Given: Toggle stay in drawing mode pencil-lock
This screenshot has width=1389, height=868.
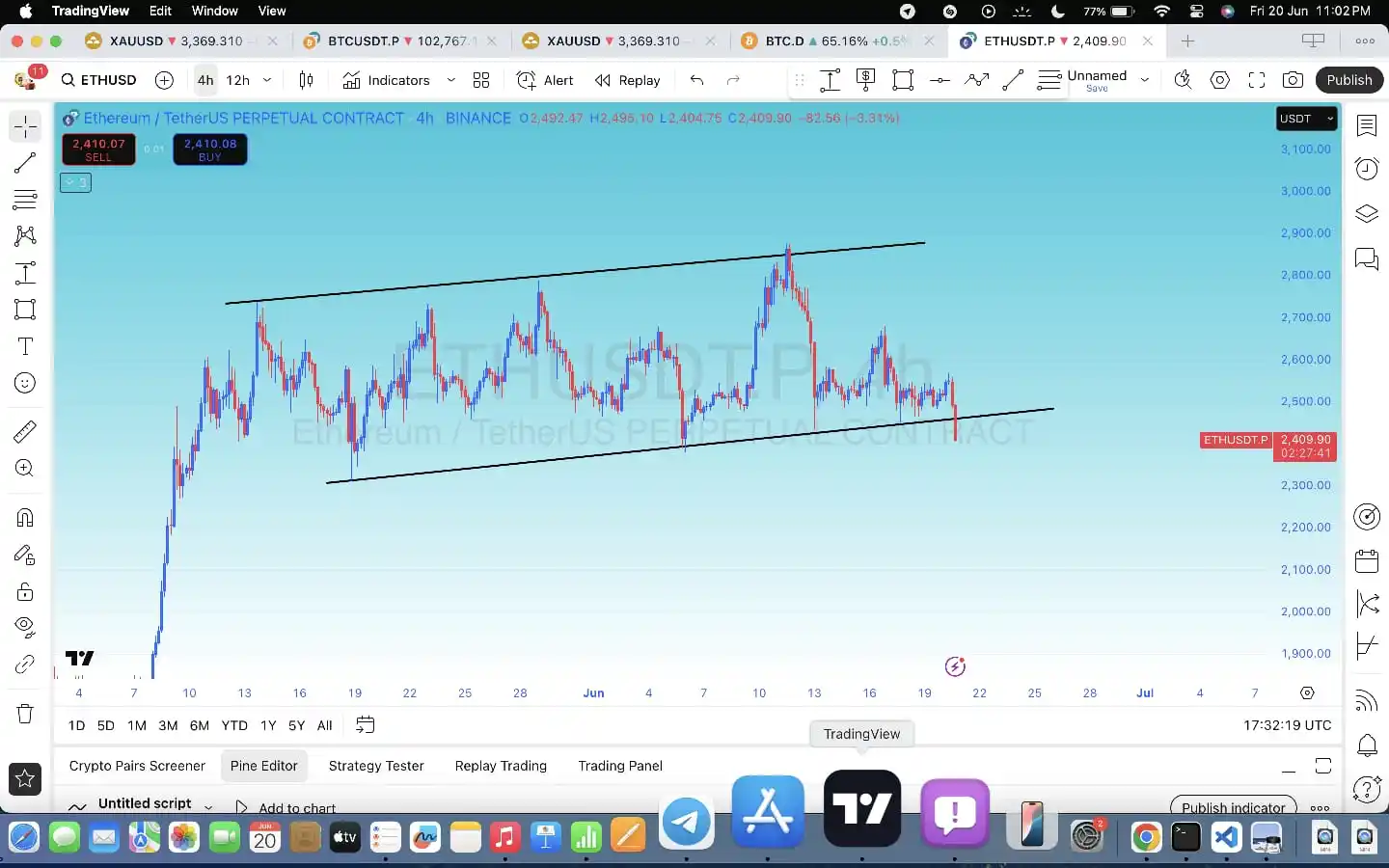Looking at the screenshot, I should point(25,554).
